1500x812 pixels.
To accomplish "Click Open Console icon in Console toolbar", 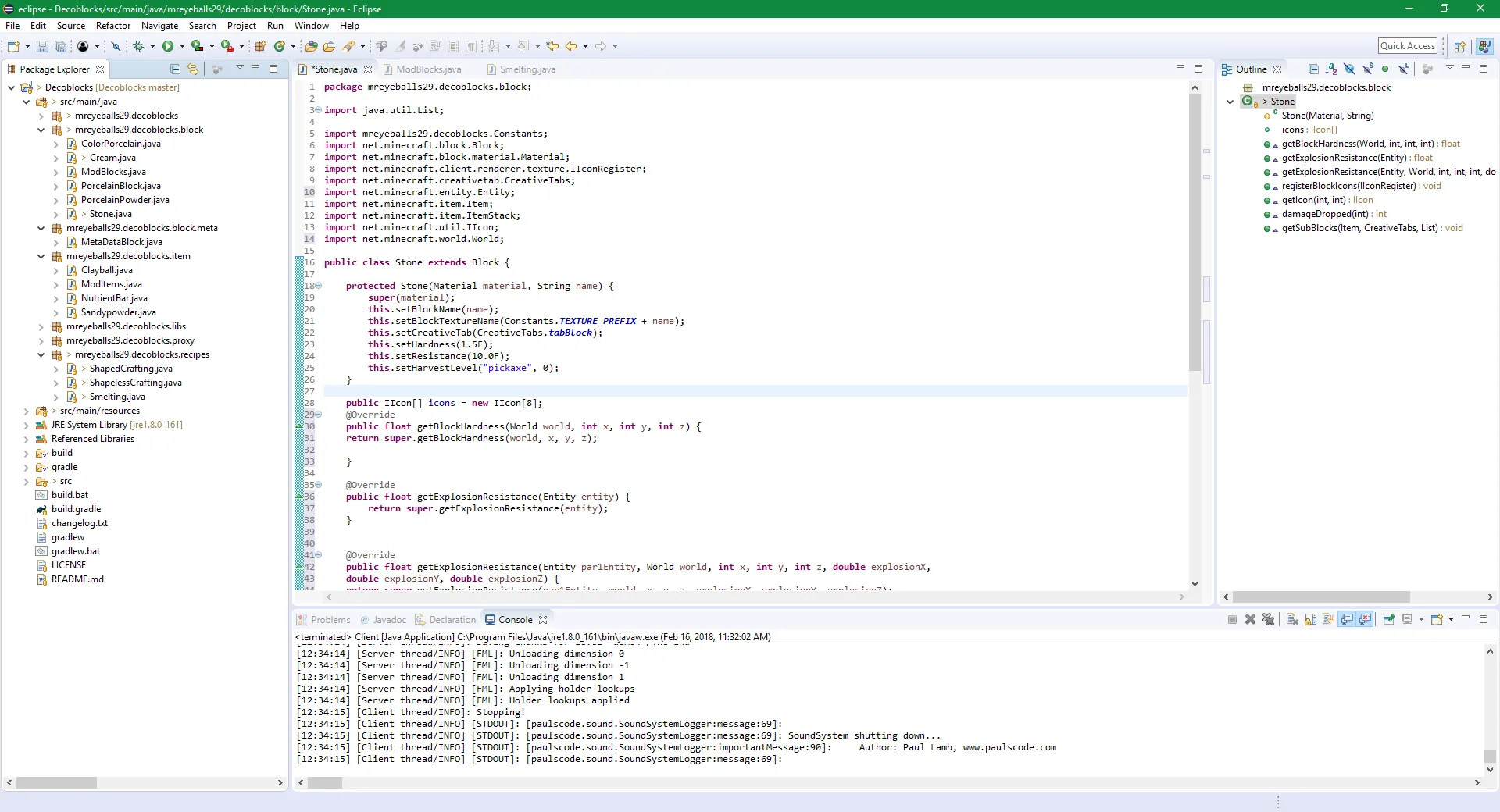I will click(x=1437, y=620).
